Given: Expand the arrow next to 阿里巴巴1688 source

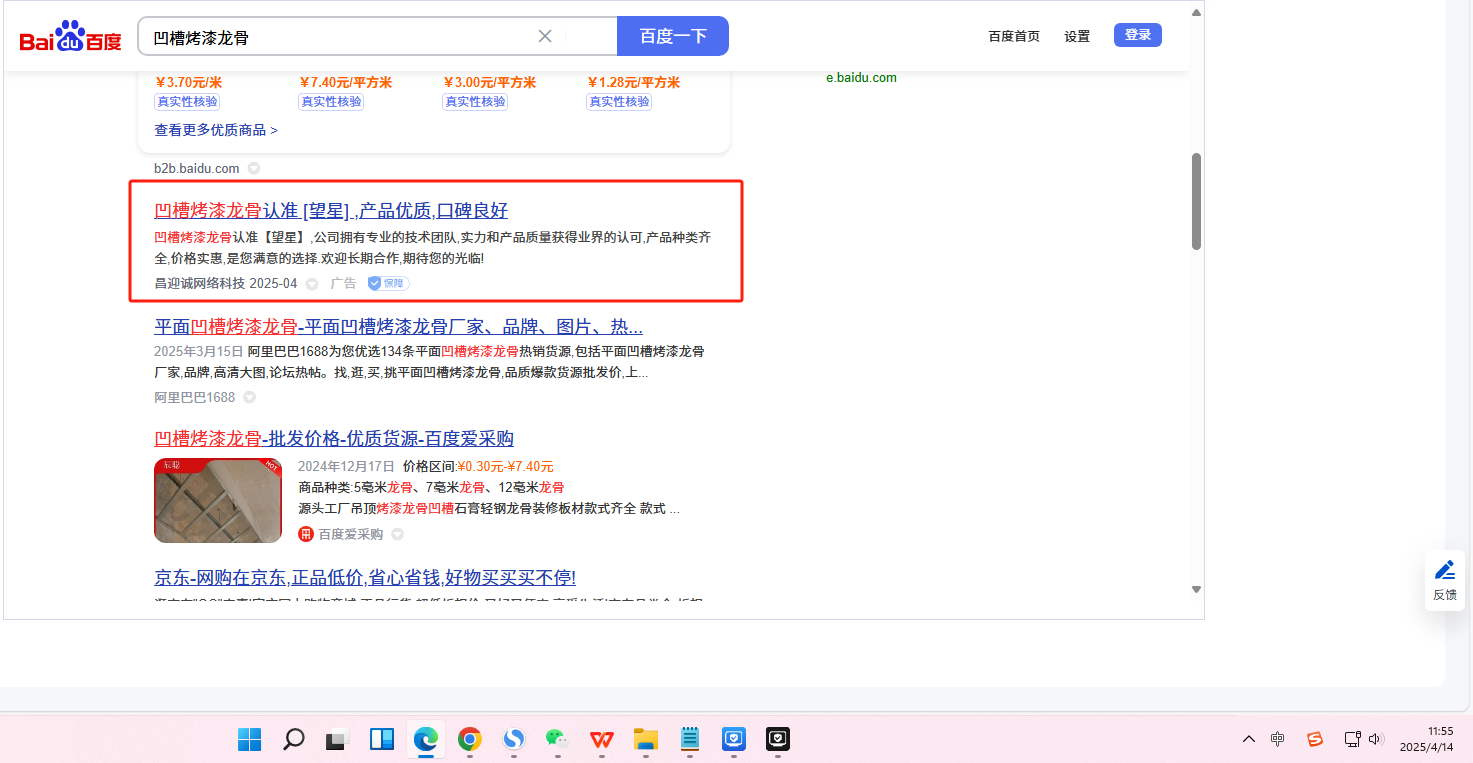Looking at the screenshot, I should (250, 397).
